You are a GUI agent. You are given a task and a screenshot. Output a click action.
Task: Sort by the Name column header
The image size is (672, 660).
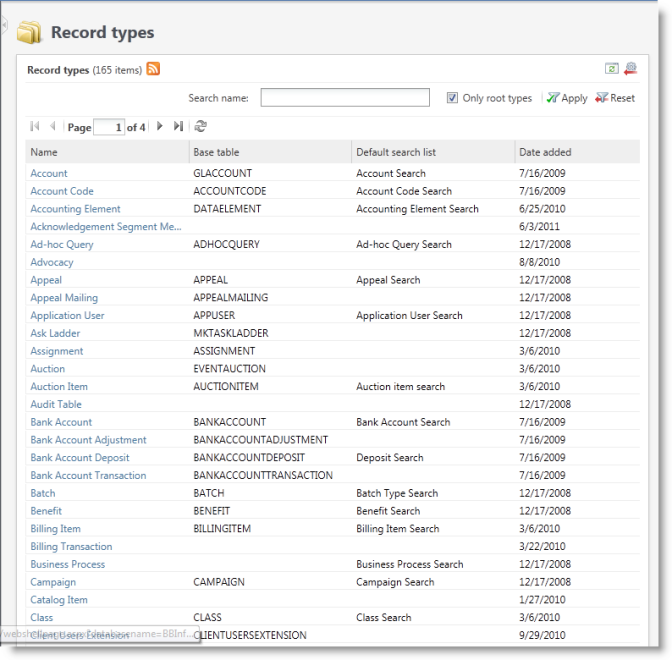tap(44, 152)
